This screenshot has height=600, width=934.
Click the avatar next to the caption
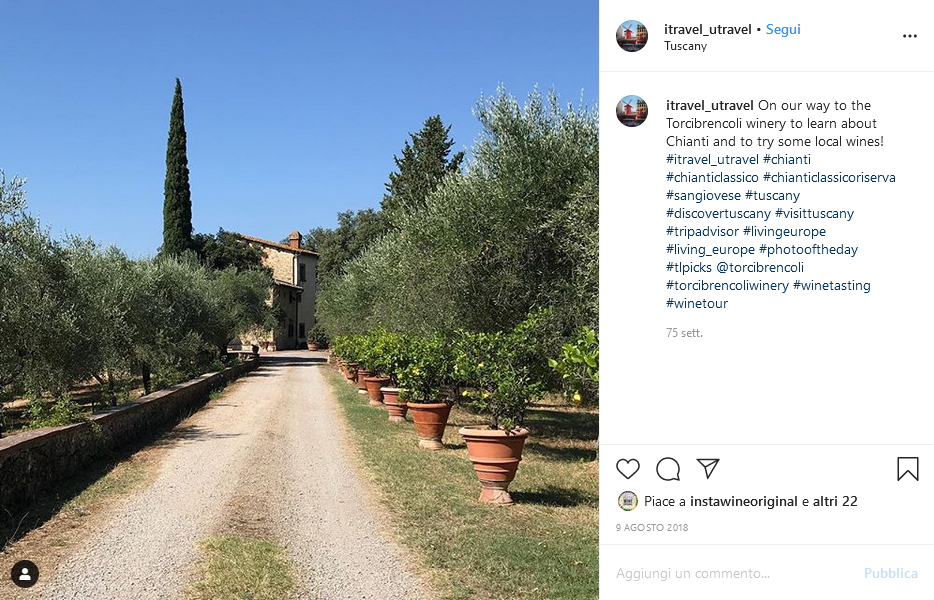[x=632, y=111]
